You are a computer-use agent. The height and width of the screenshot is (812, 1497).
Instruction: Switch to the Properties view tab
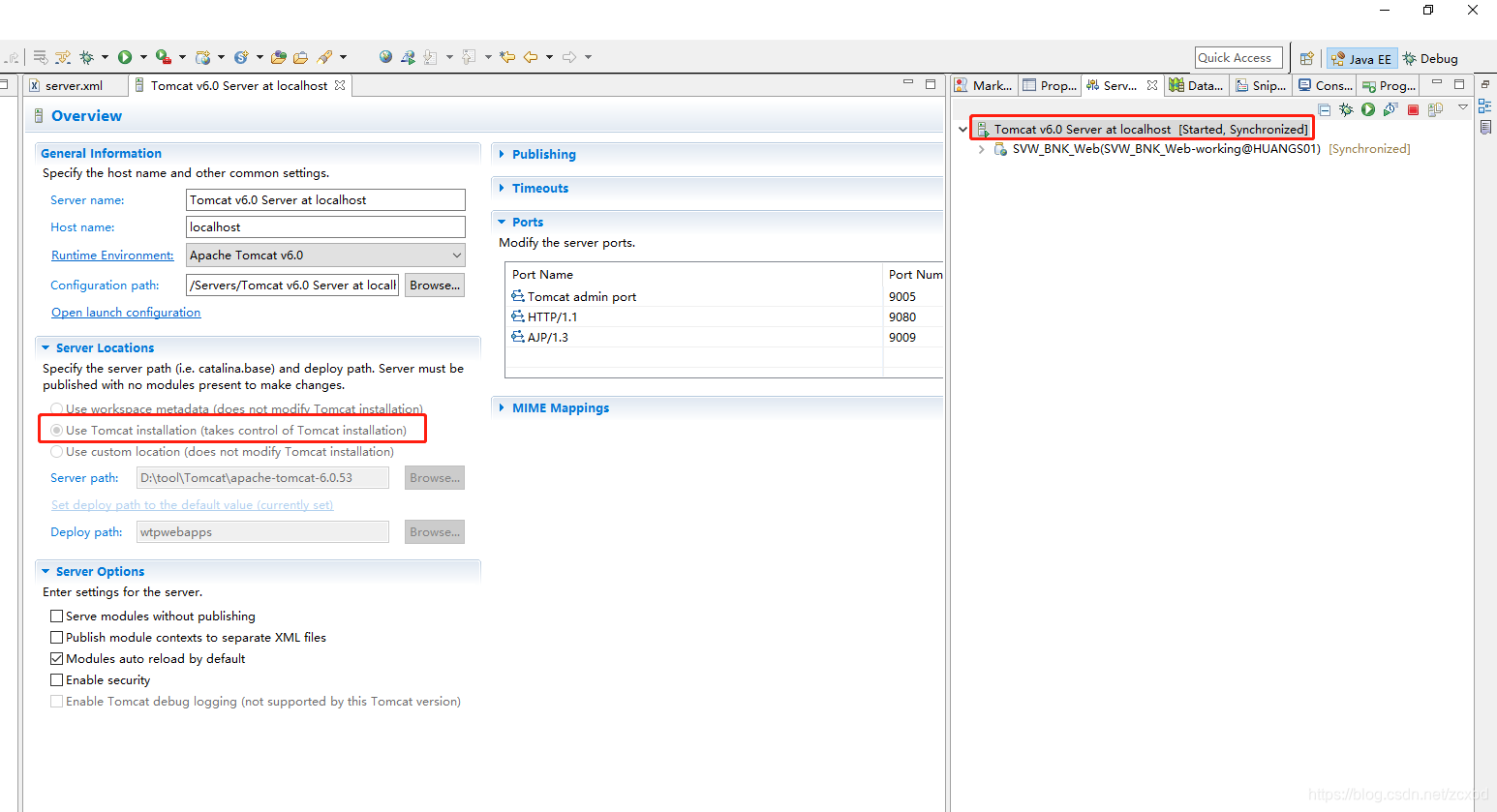(1050, 85)
